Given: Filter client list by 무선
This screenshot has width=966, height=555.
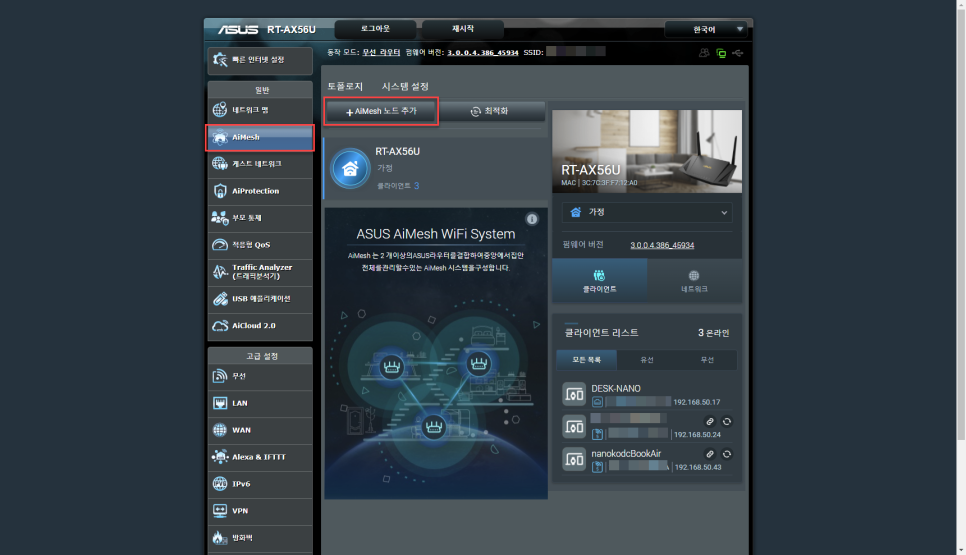Looking at the screenshot, I should click(x=707, y=360).
